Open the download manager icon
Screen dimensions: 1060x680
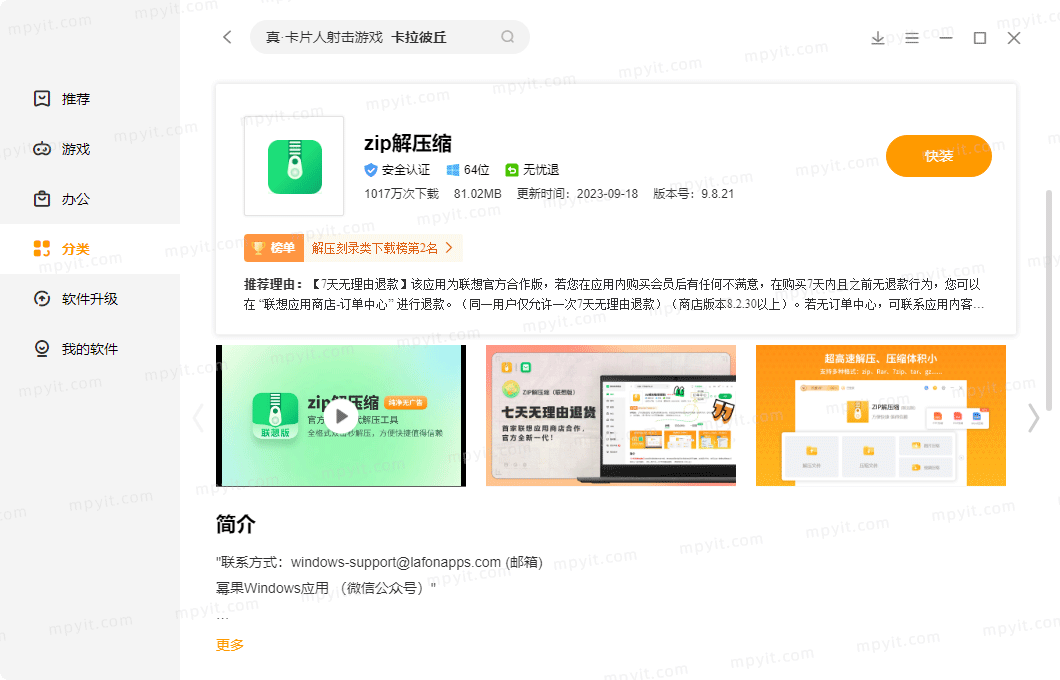[877, 38]
